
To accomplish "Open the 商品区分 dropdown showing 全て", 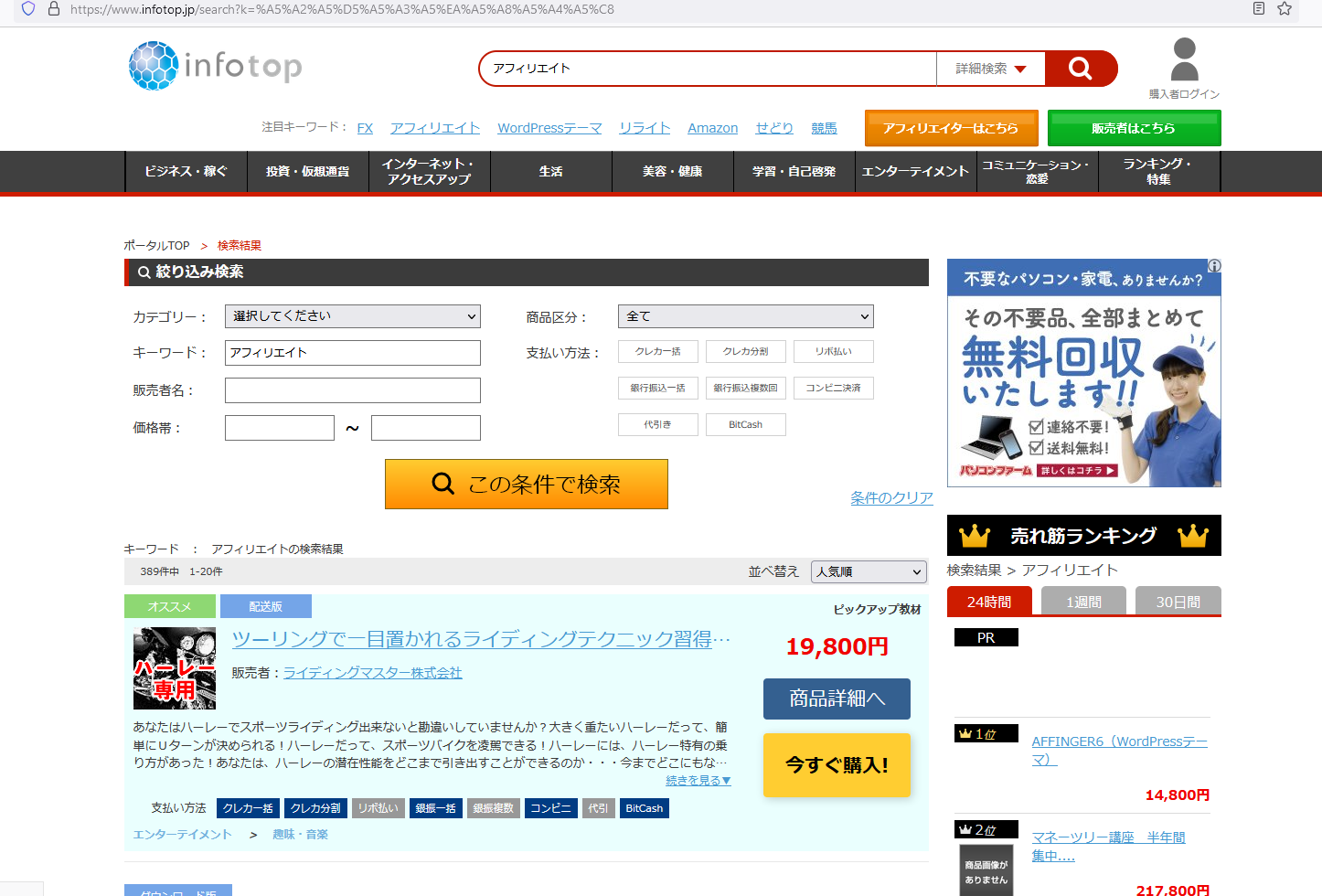I will [745, 315].
